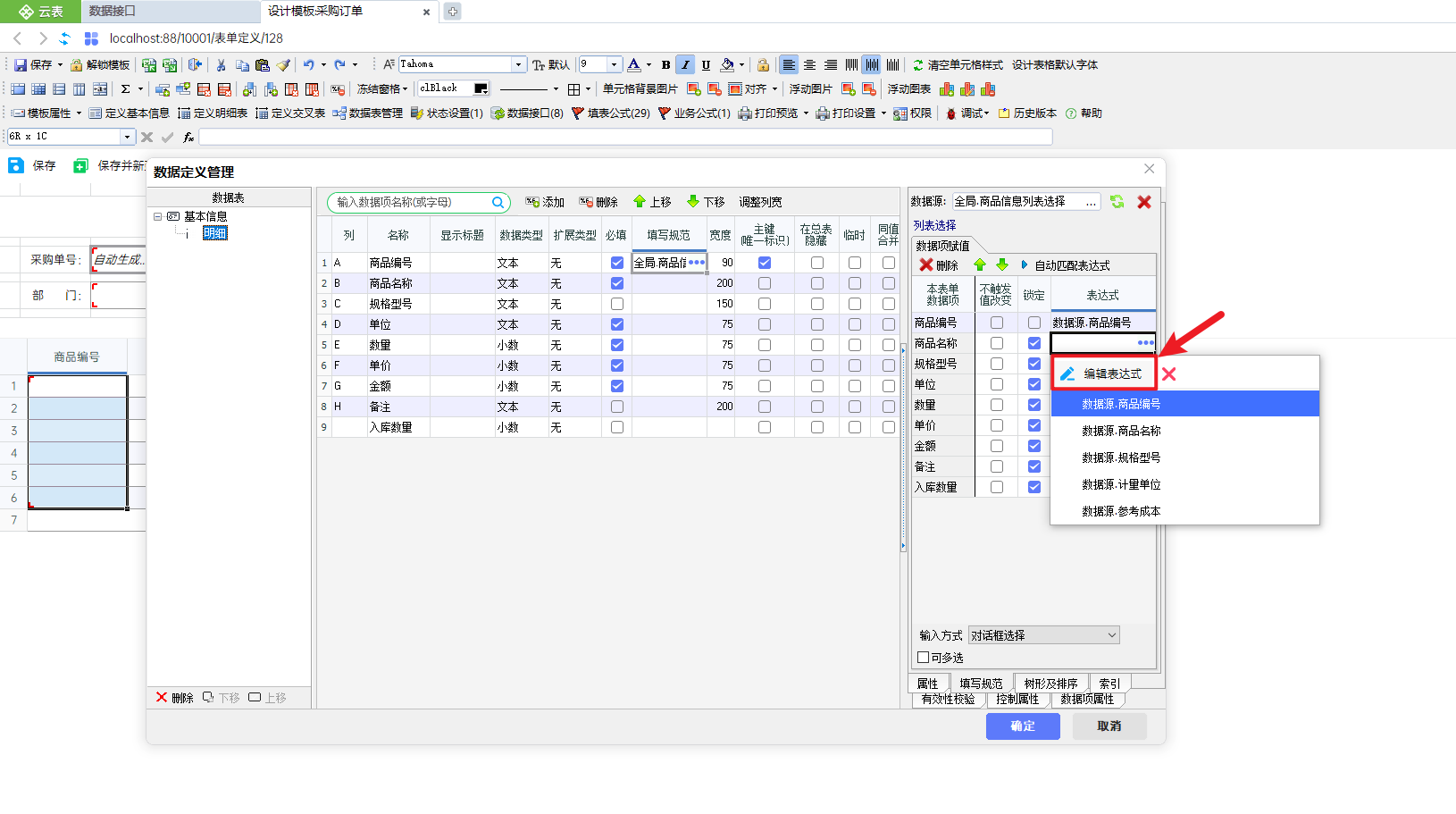The image size is (1456, 814).
Task: Click 确定 button
Action: [x=1023, y=726]
